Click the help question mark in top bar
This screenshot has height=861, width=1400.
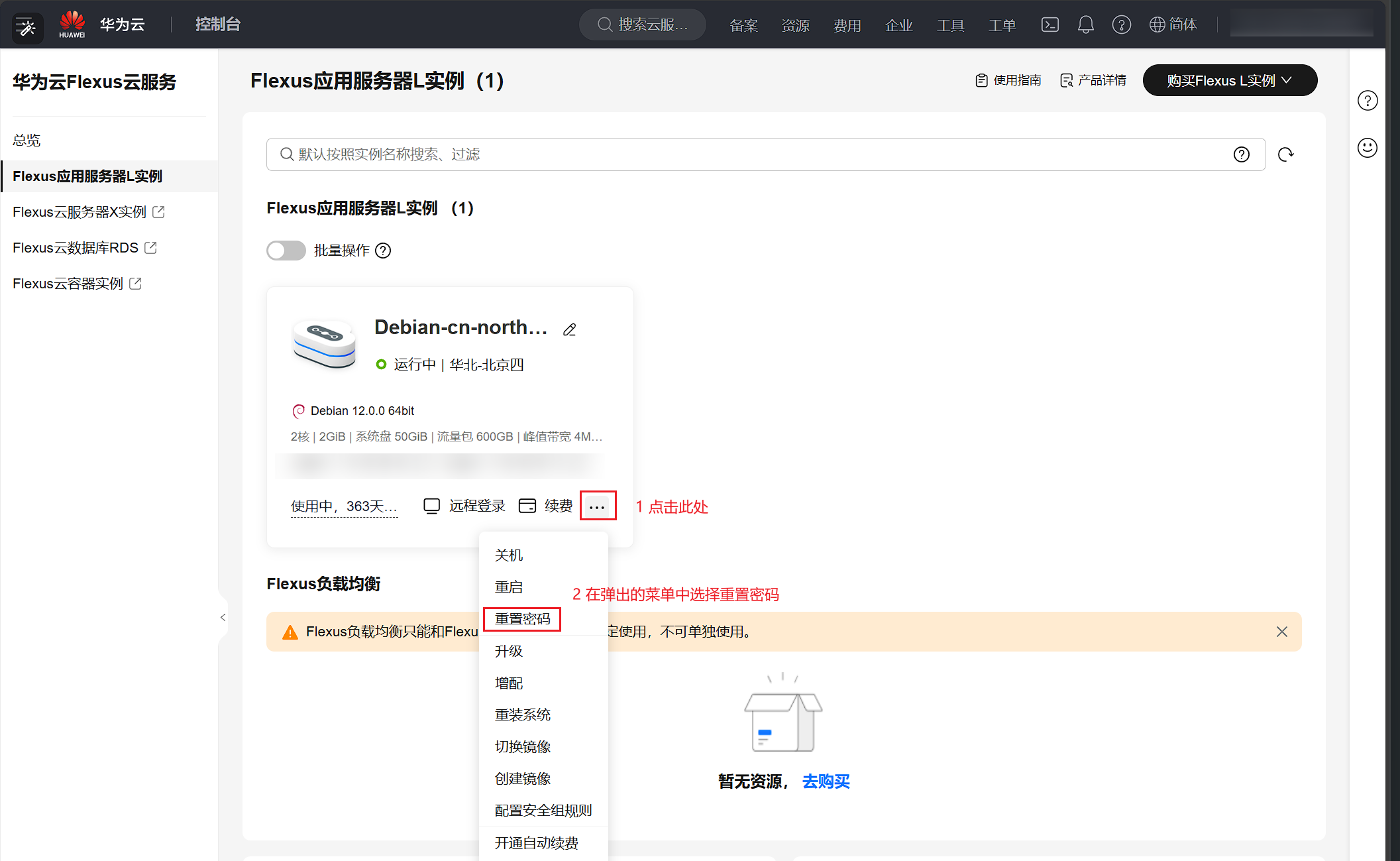[1121, 25]
